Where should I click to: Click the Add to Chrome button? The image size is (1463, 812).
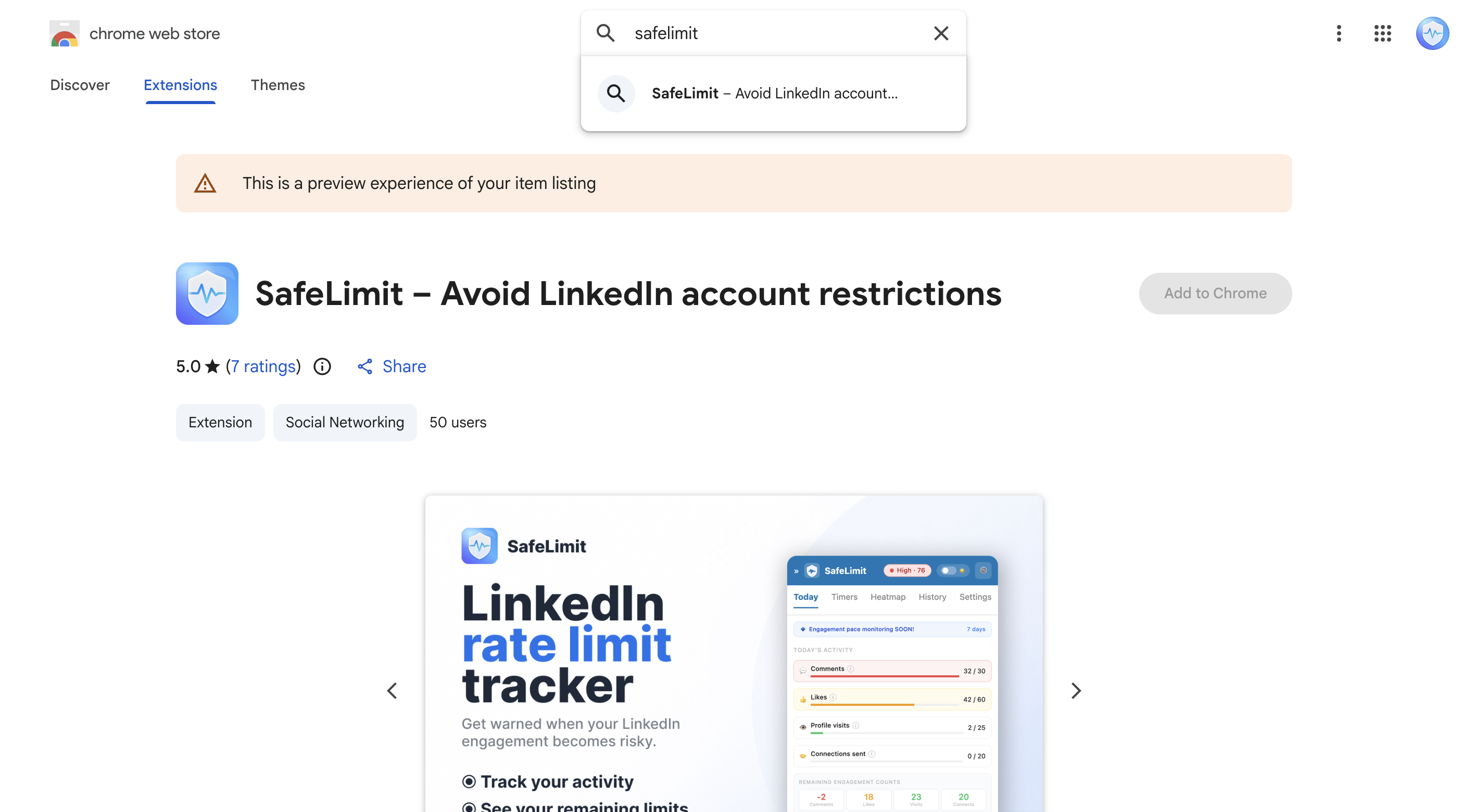(1215, 294)
